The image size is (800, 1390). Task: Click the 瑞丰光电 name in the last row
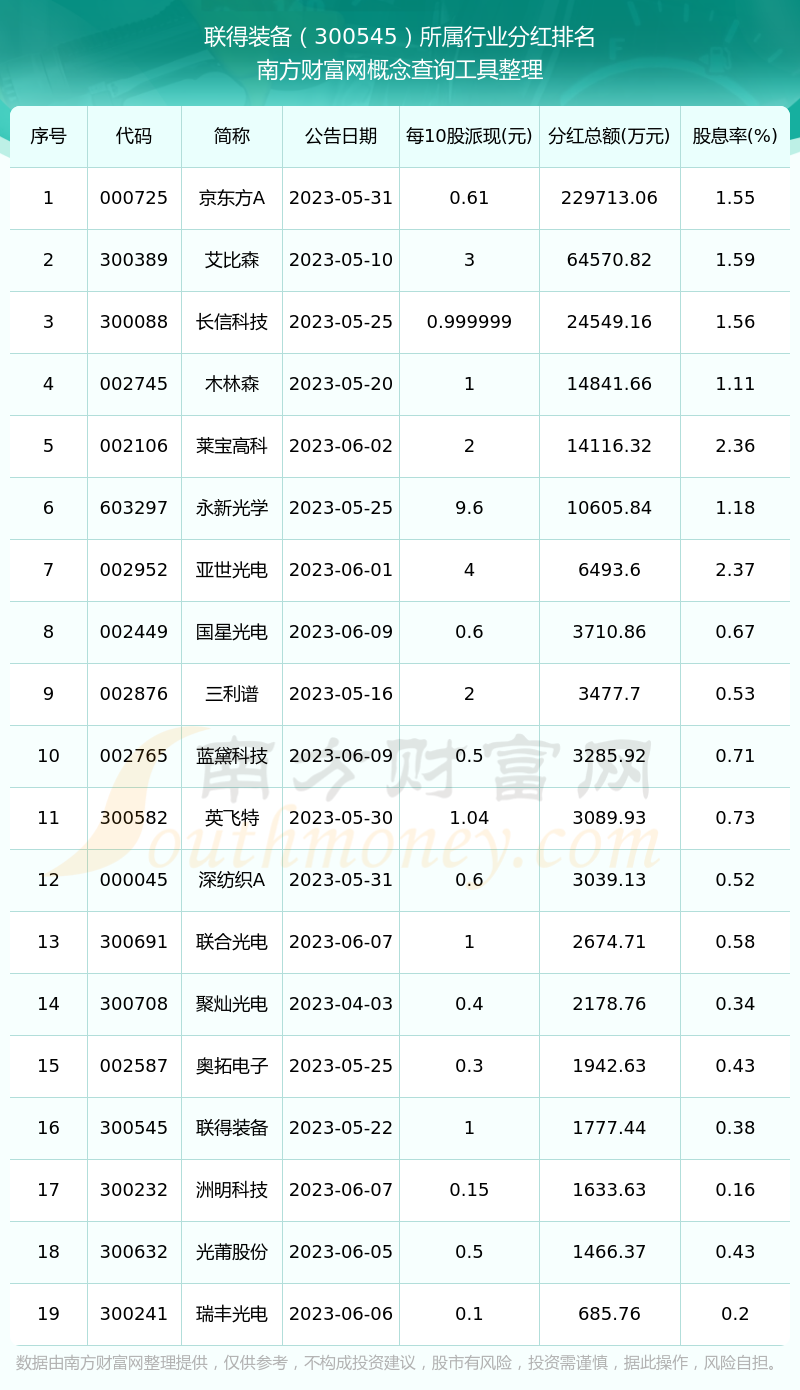point(232,1314)
